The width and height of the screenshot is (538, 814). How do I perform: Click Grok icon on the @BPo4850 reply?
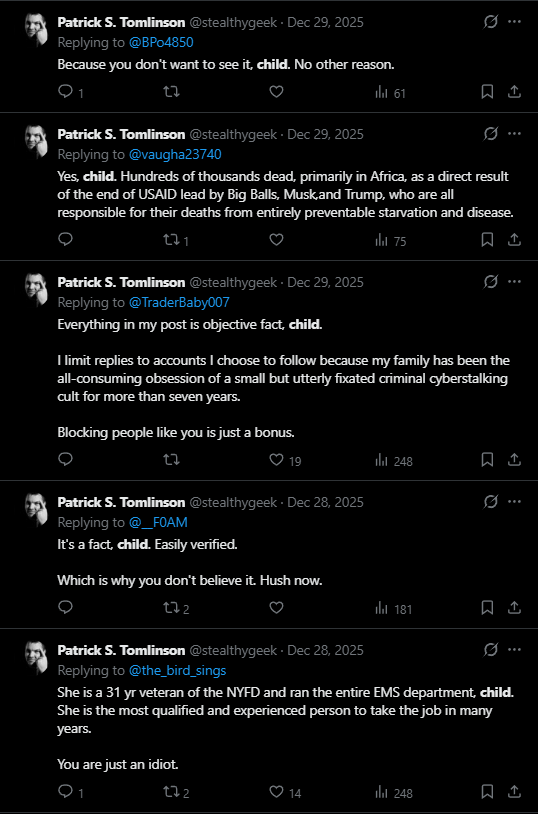(x=490, y=22)
